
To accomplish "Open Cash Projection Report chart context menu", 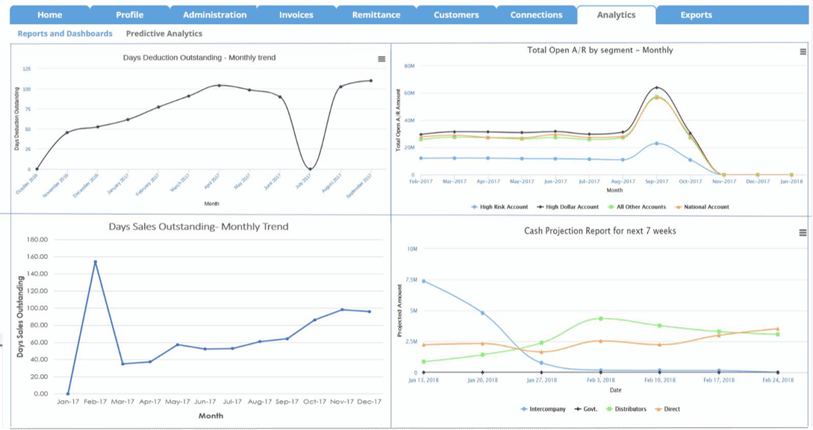I will tap(802, 233).
